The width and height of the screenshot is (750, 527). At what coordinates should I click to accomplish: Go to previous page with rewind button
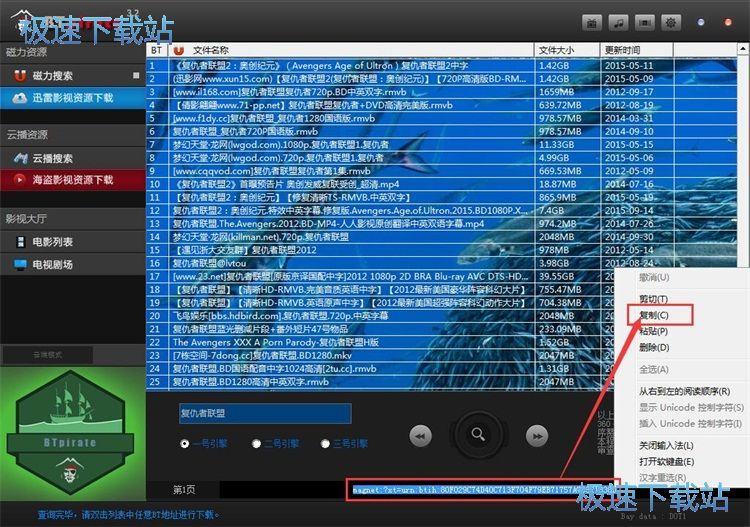pyautogui.click(x=420, y=436)
